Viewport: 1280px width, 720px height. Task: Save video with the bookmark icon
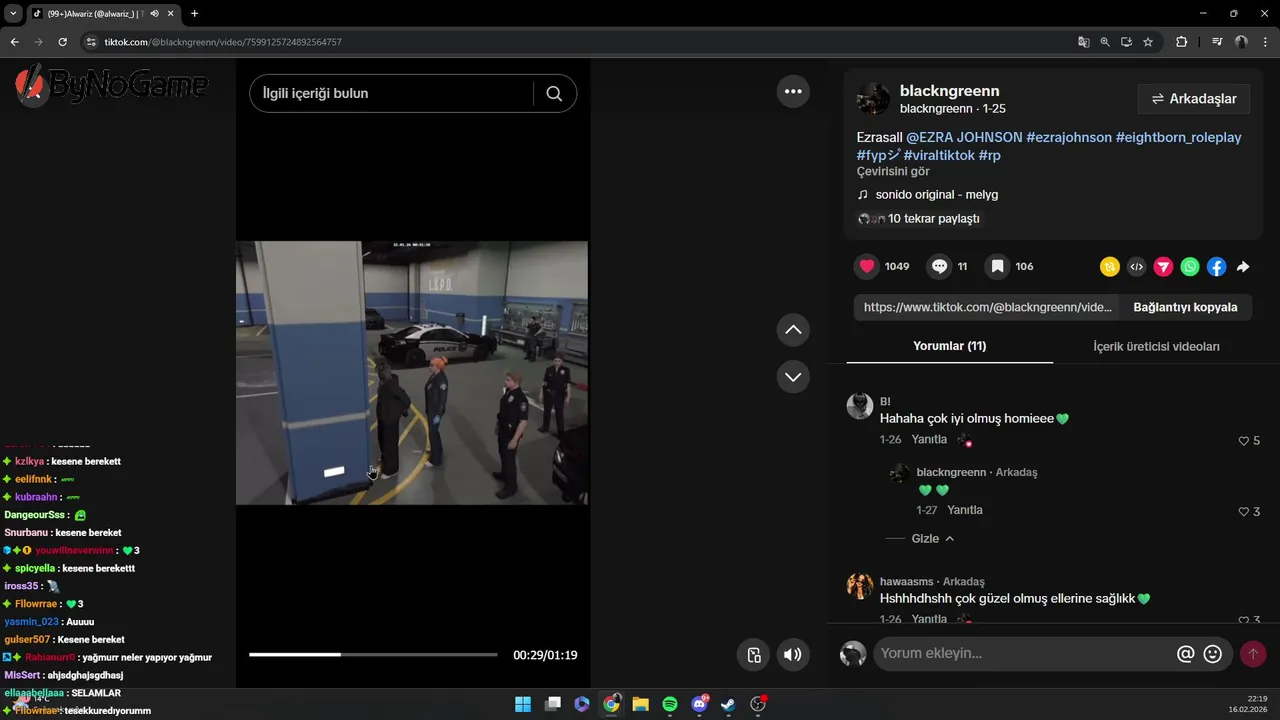[997, 266]
